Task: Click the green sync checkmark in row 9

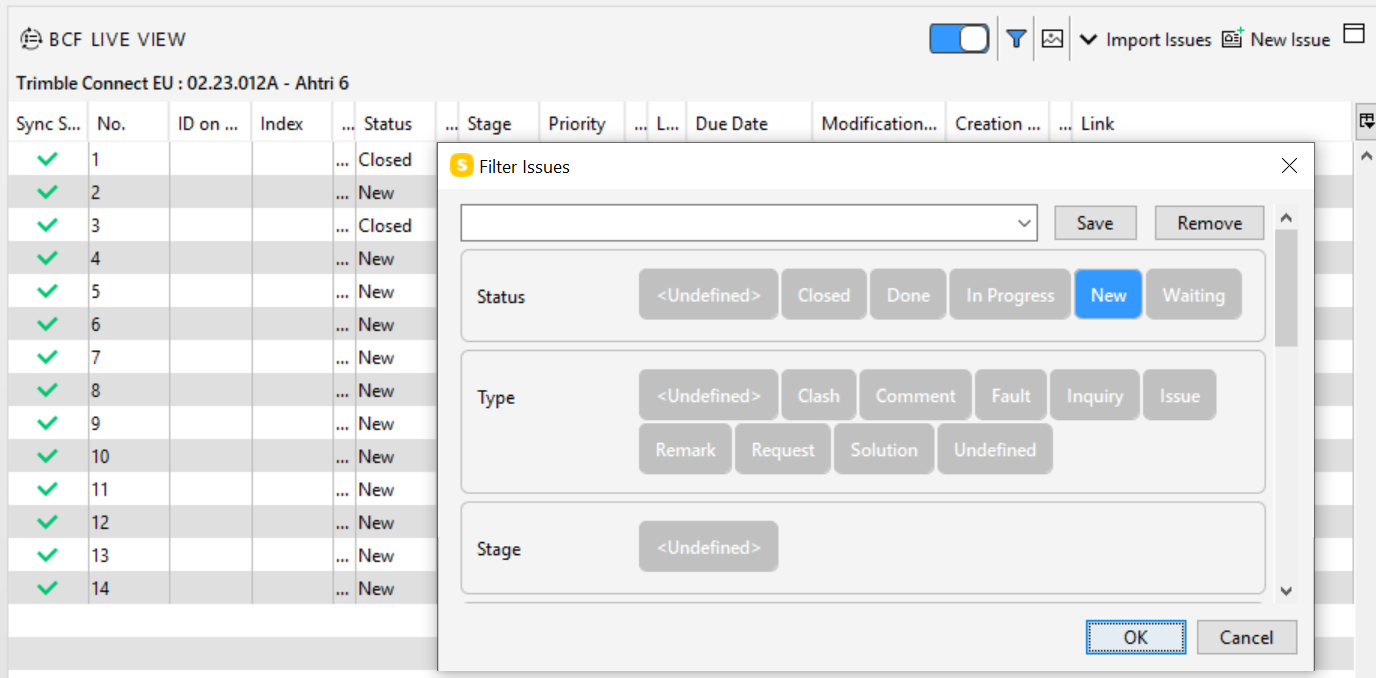Action: [x=48, y=423]
